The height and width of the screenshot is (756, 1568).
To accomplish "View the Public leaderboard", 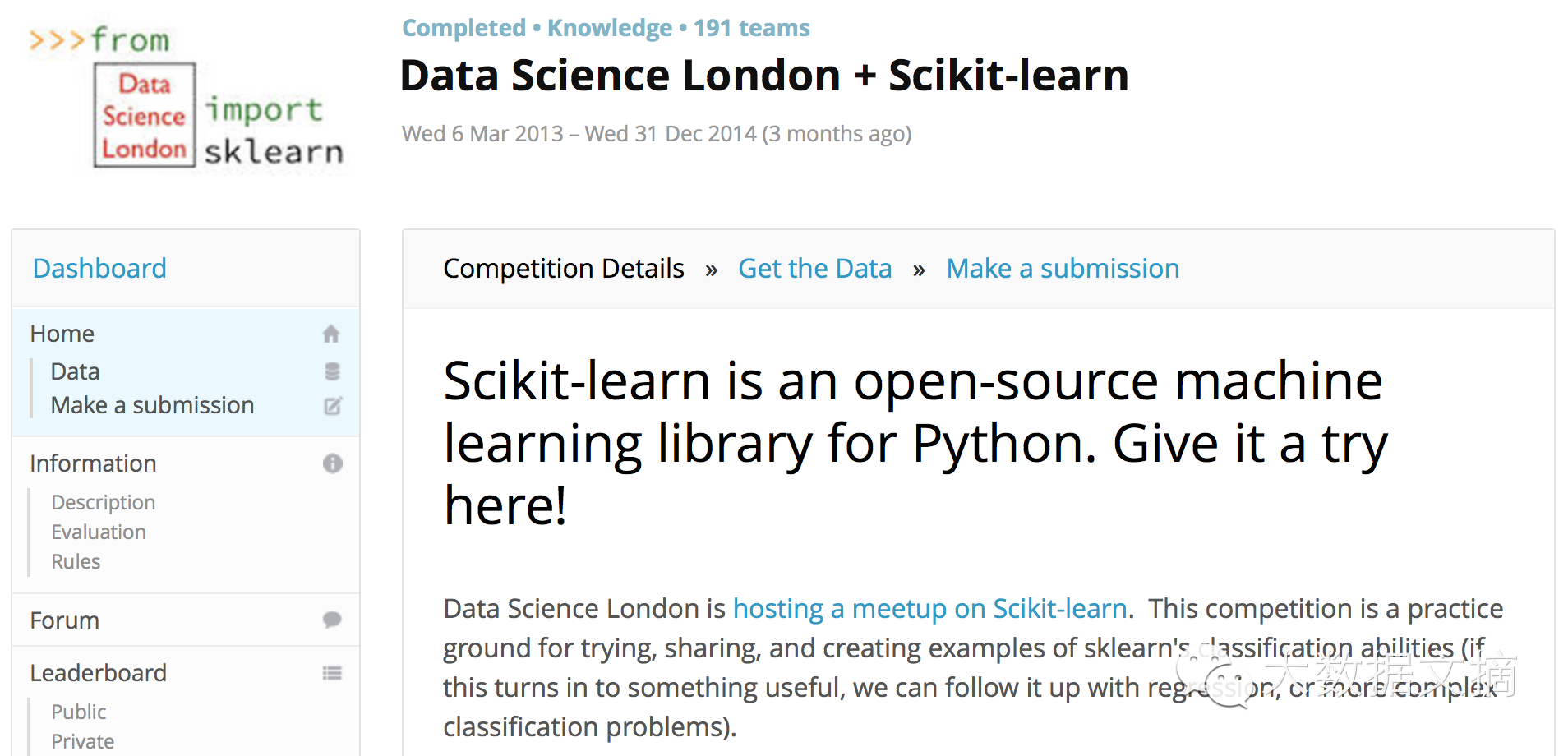I will [x=79, y=712].
